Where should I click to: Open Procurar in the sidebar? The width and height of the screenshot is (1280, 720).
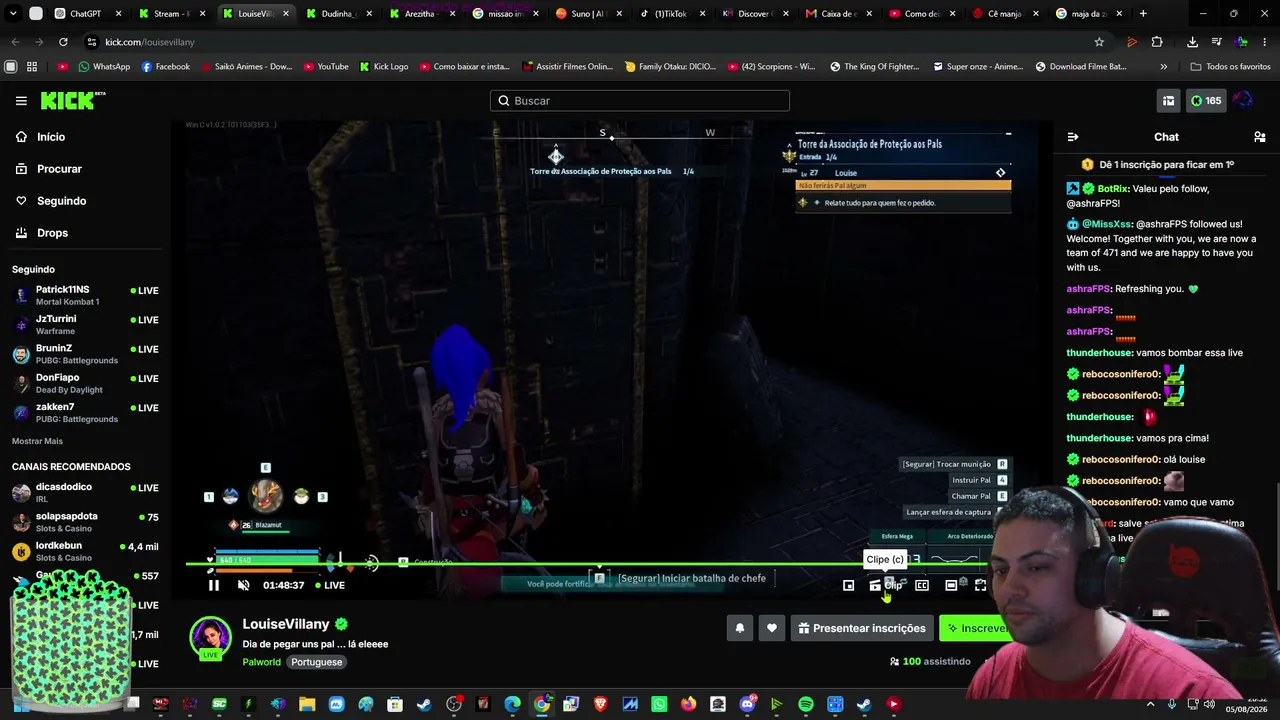coord(59,169)
